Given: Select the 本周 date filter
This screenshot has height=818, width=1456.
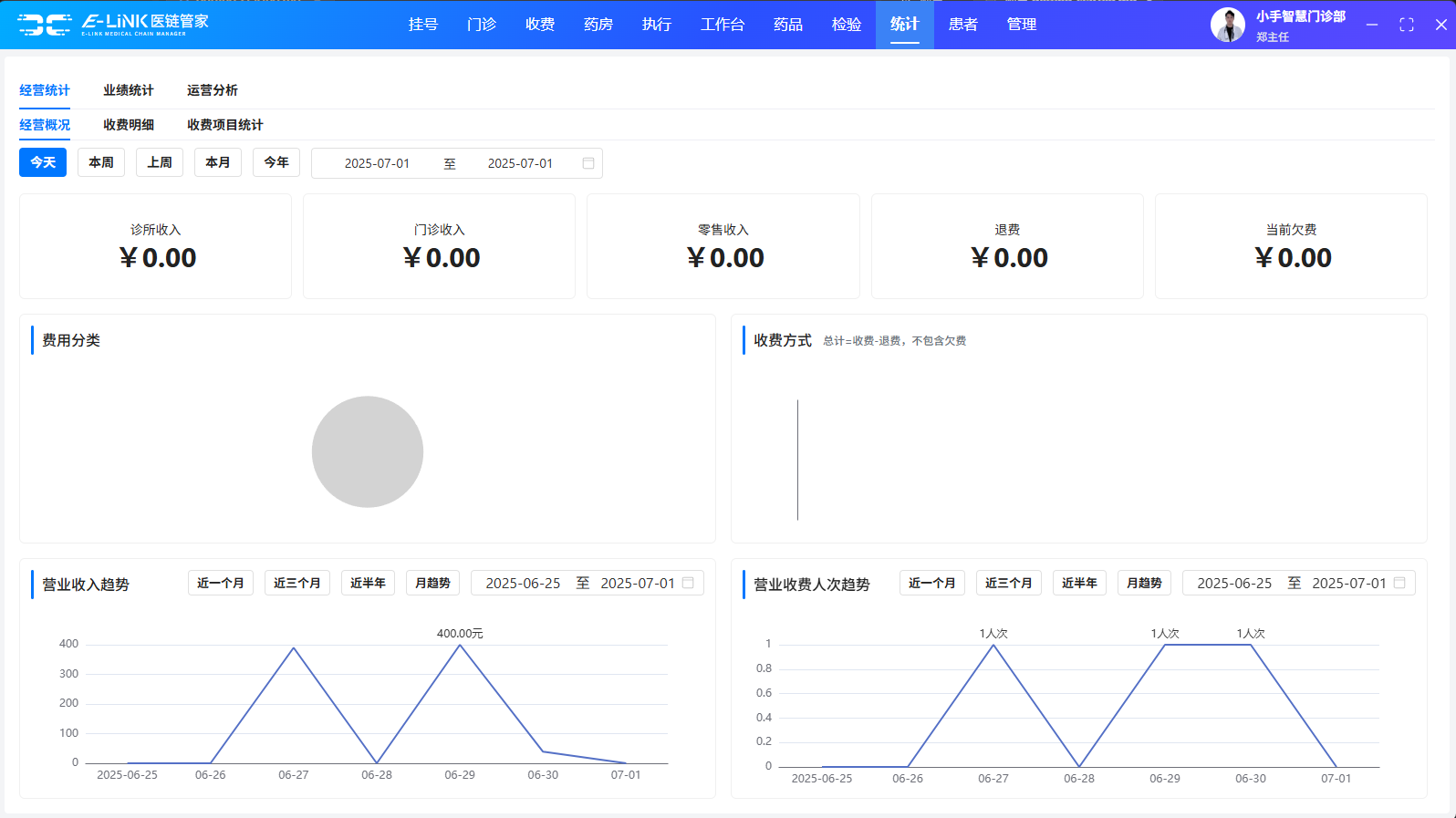Looking at the screenshot, I should click(101, 162).
